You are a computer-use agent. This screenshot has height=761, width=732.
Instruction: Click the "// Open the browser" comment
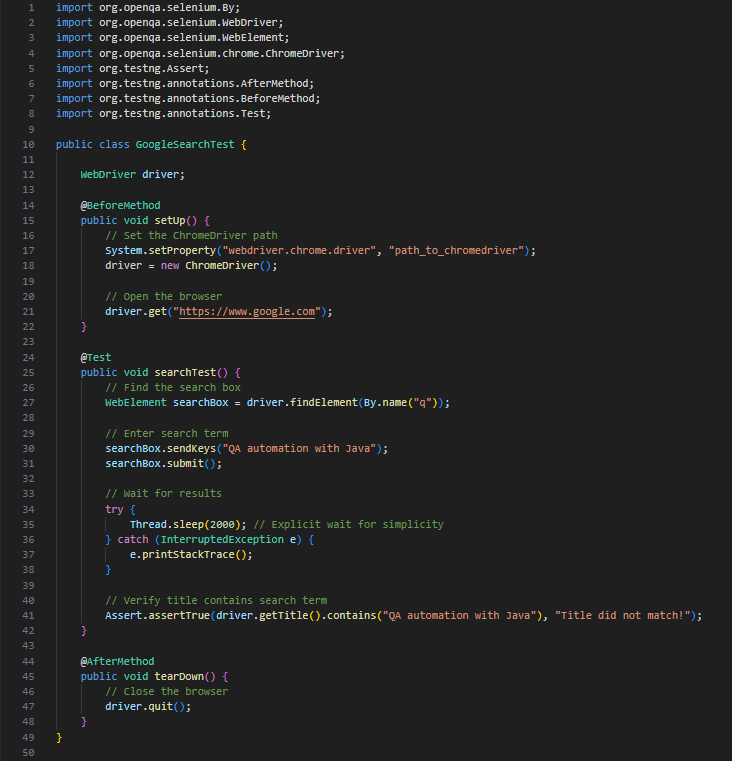[x=164, y=297]
